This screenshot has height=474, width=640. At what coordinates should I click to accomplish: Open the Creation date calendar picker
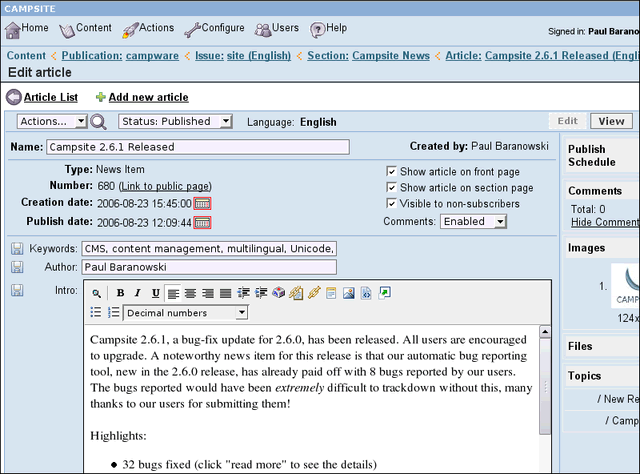pyautogui.click(x=202, y=203)
